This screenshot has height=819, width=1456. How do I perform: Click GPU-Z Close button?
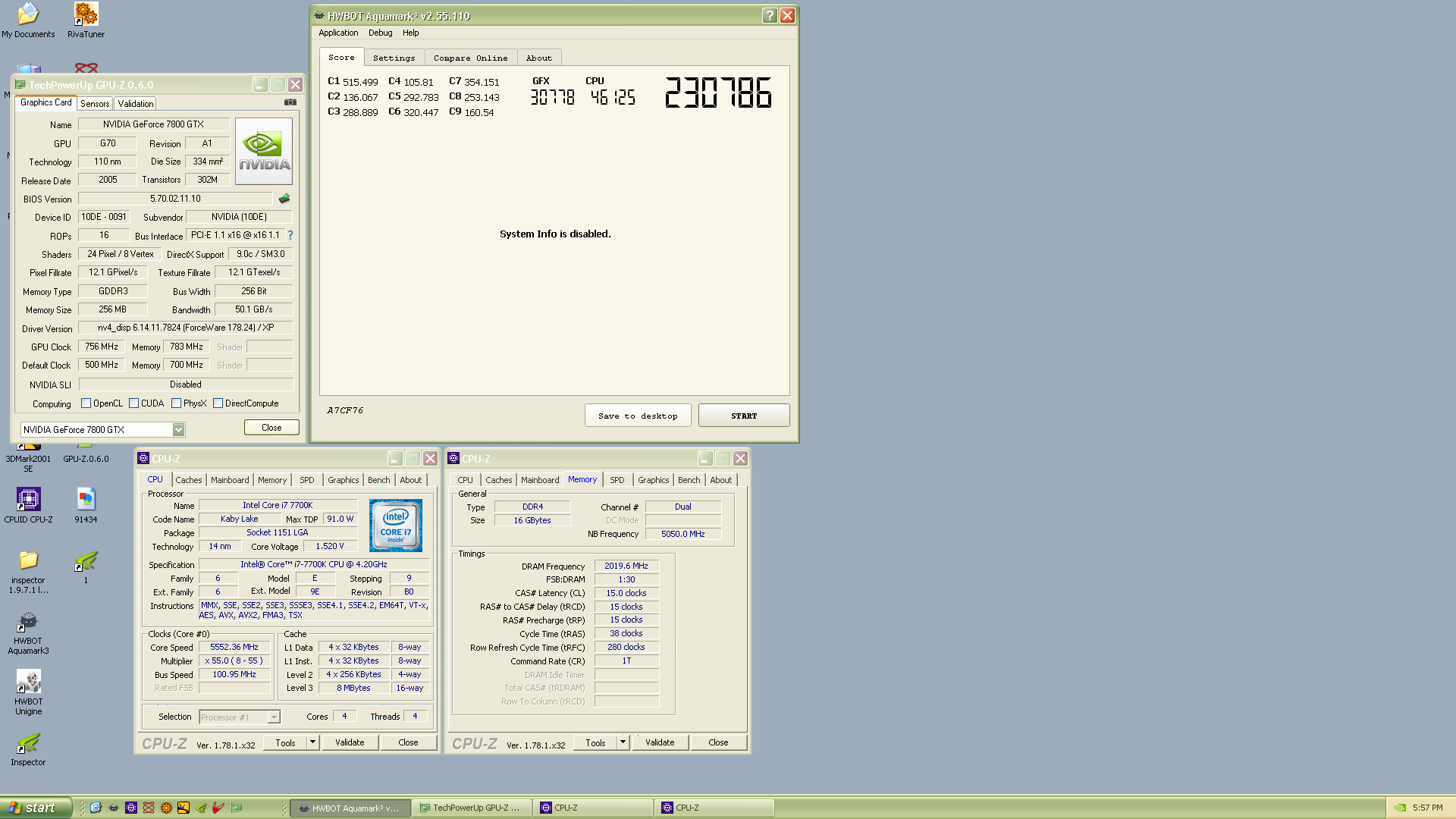(x=271, y=428)
